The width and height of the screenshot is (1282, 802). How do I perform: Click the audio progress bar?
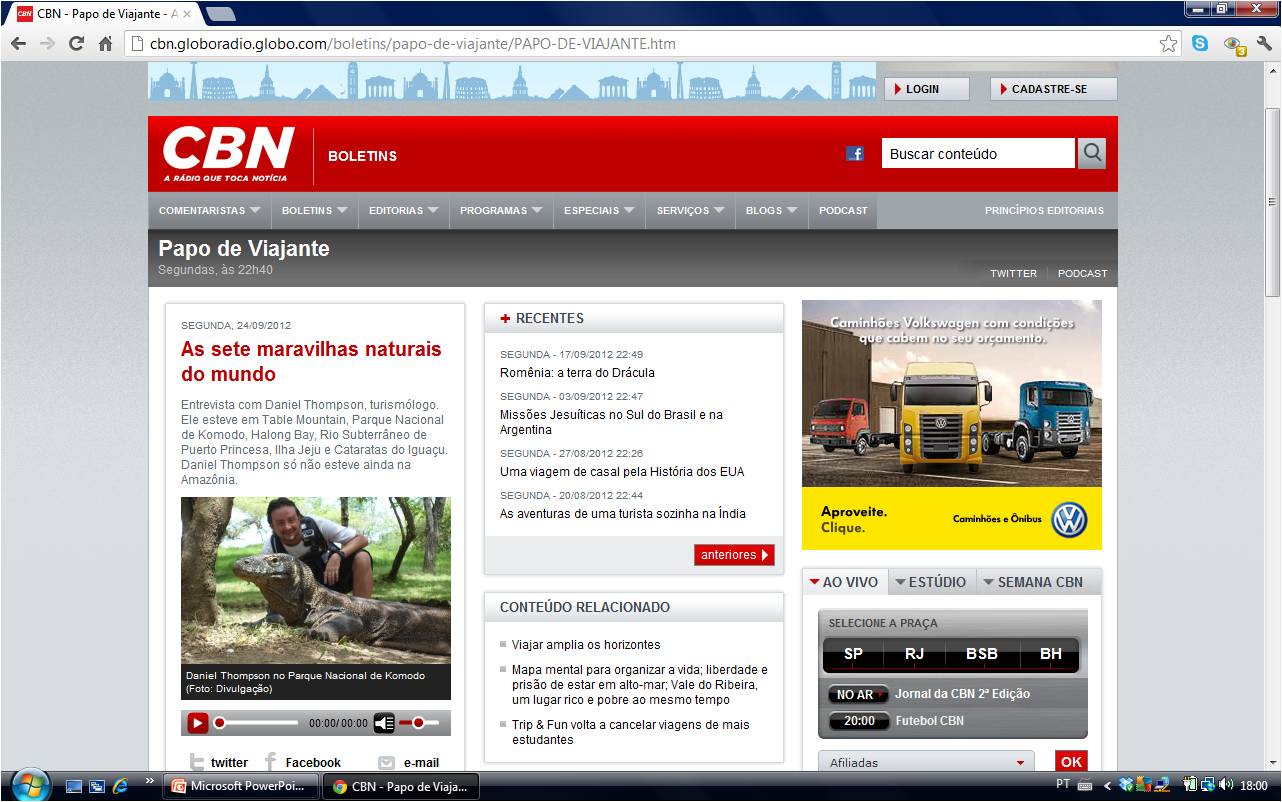point(258,722)
